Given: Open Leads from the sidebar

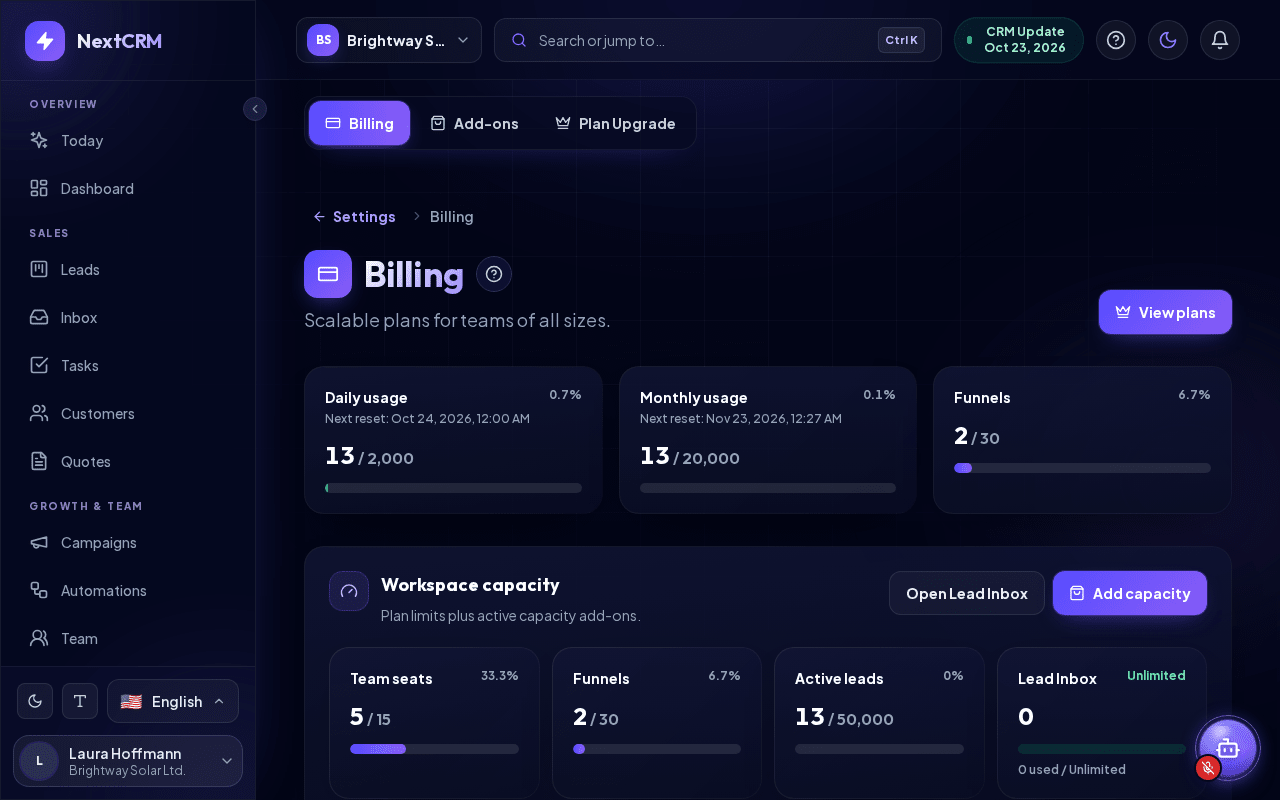Looking at the screenshot, I should [x=128, y=270].
